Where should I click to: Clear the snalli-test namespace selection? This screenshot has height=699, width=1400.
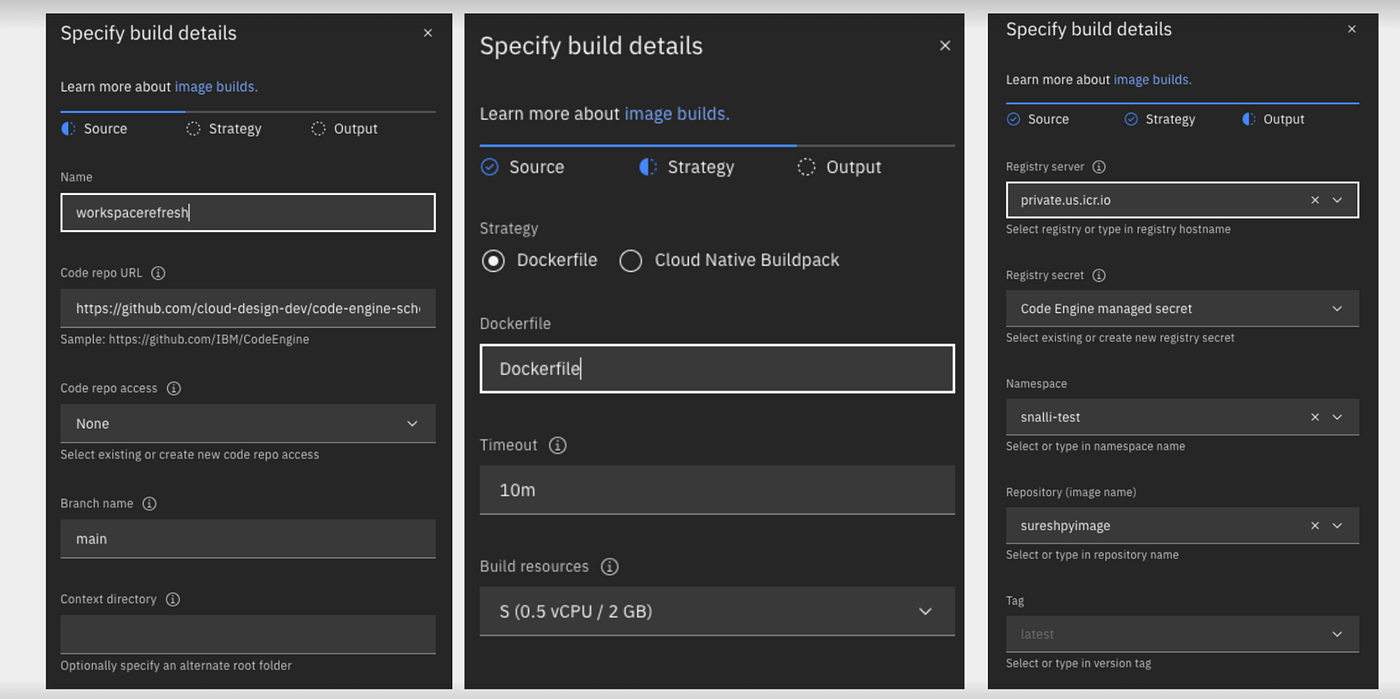click(1315, 417)
